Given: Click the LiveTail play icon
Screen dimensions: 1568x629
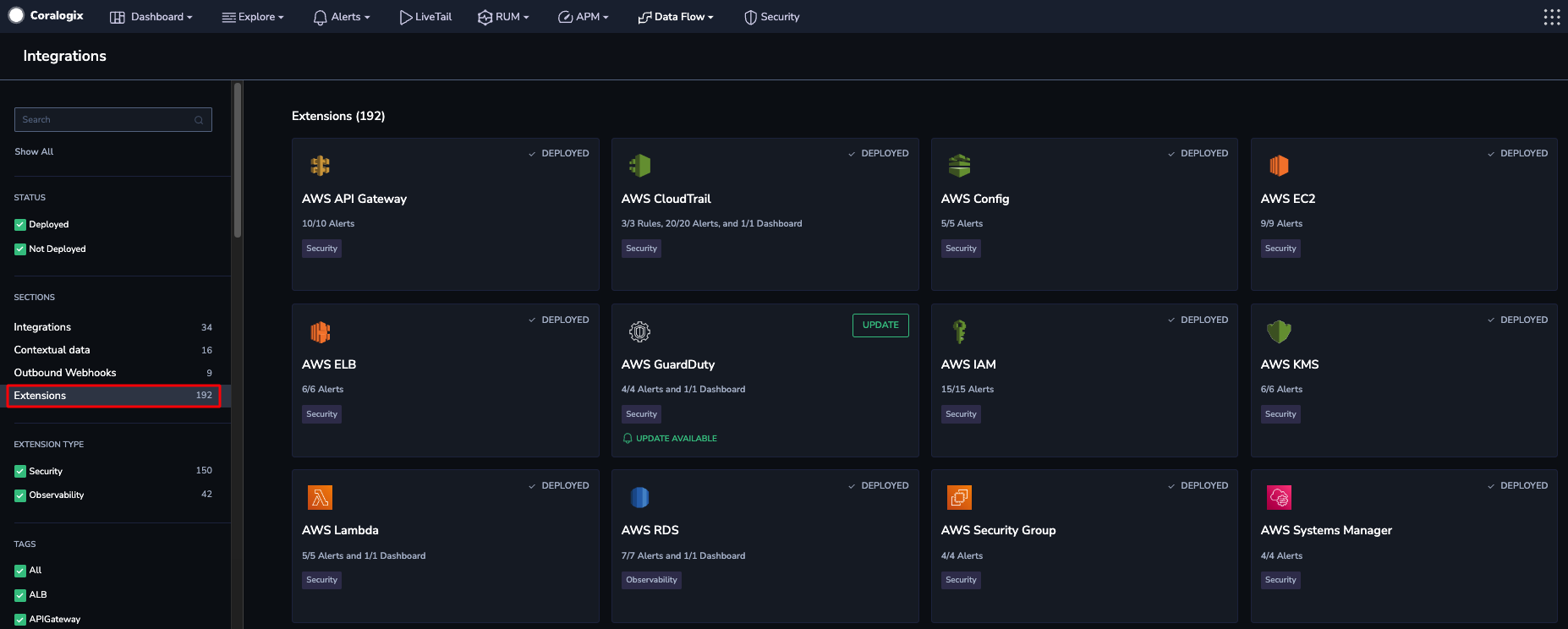Looking at the screenshot, I should click(406, 17).
